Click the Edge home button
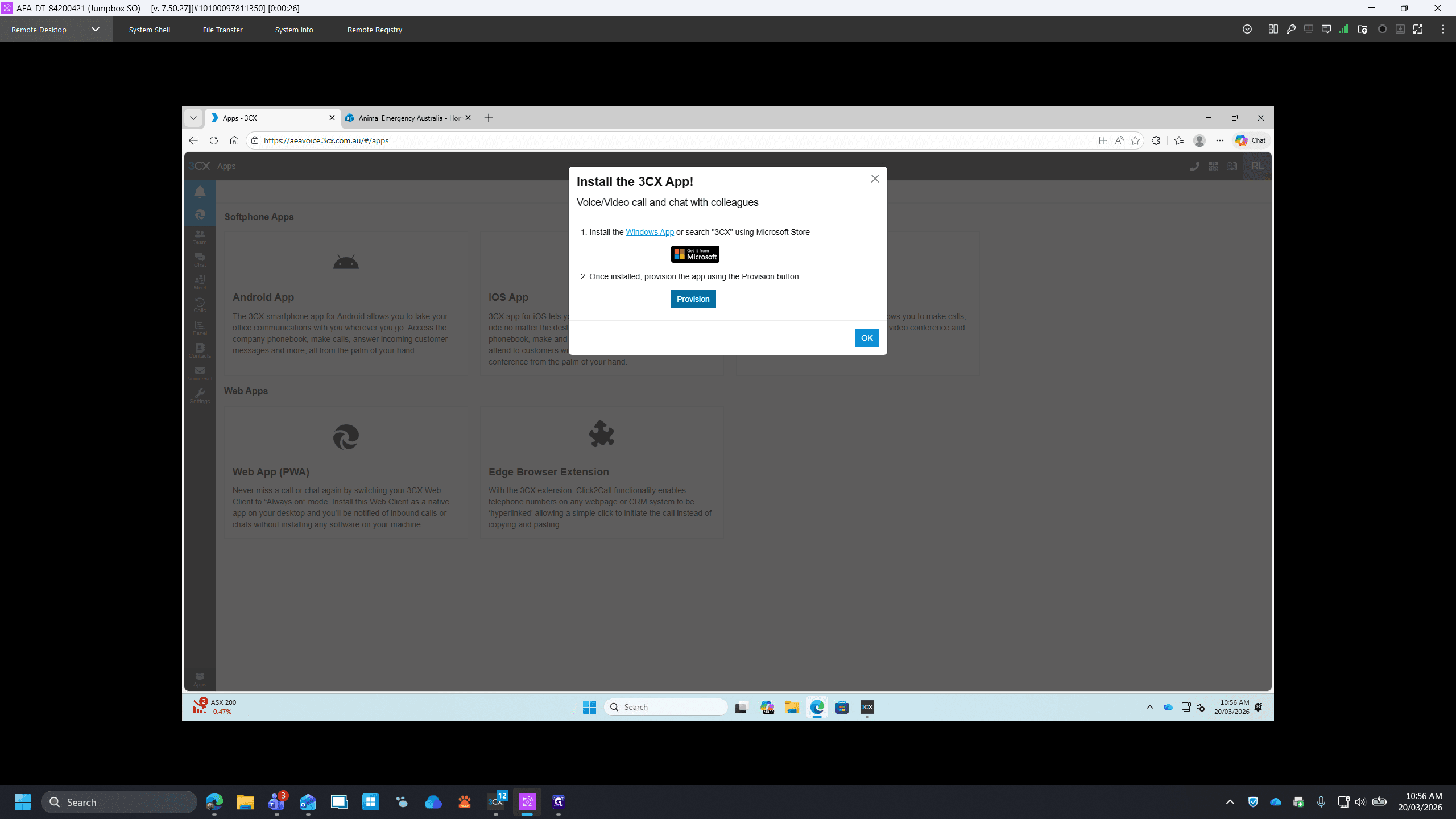The height and width of the screenshot is (819, 1456). point(234,140)
